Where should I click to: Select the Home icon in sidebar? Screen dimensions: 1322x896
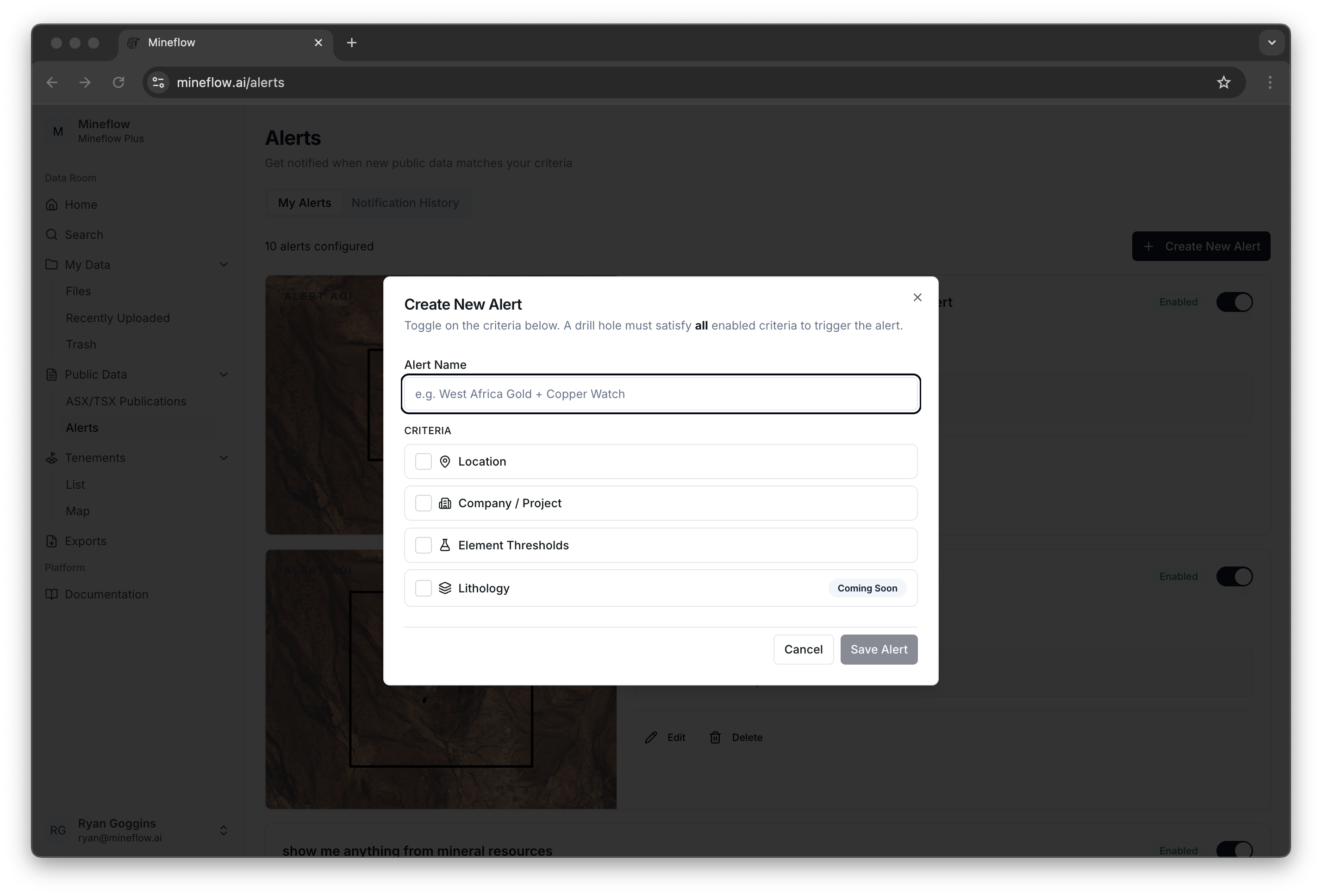click(52, 204)
